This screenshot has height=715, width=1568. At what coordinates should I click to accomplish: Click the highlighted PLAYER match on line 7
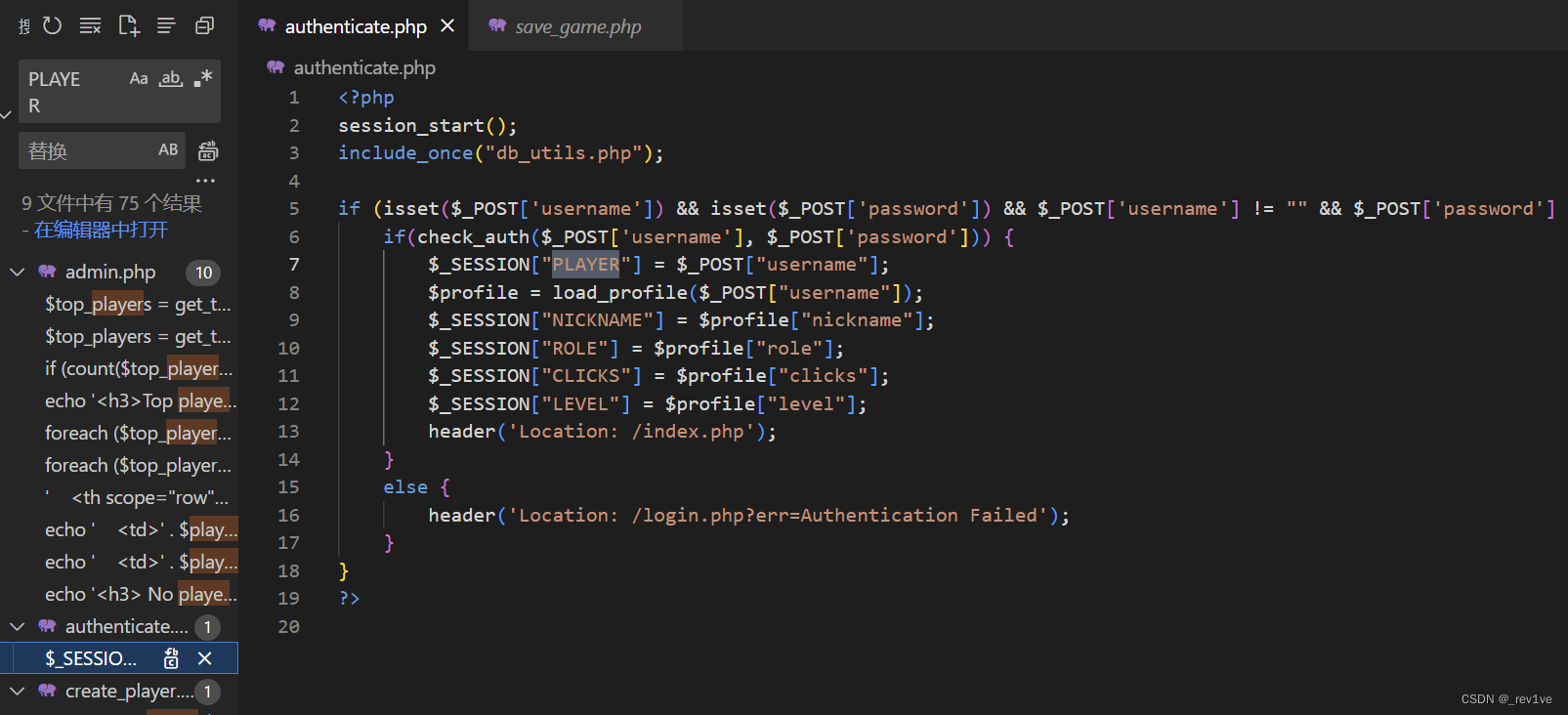tap(586, 264)
